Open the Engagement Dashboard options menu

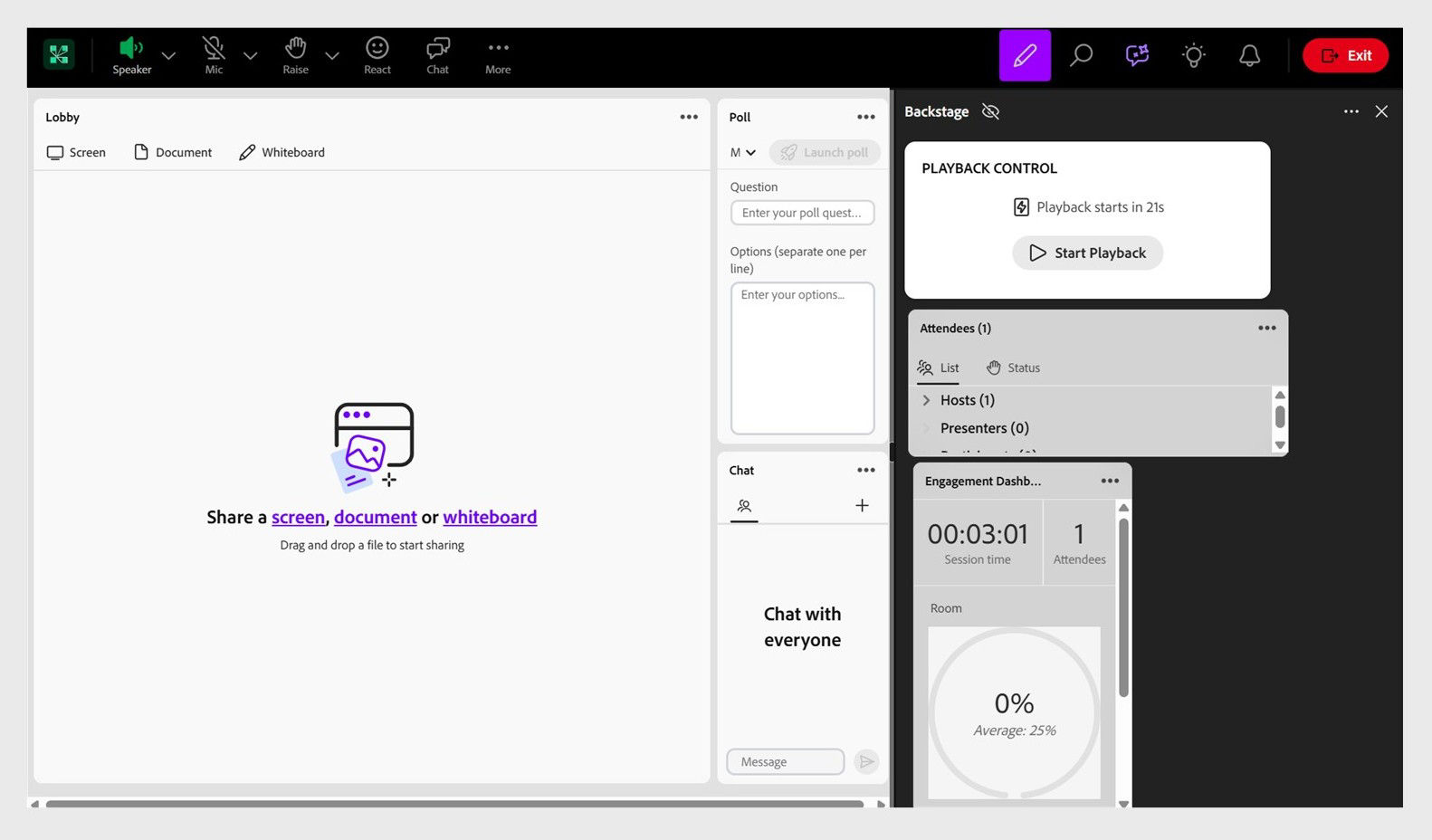[1110, 481]
